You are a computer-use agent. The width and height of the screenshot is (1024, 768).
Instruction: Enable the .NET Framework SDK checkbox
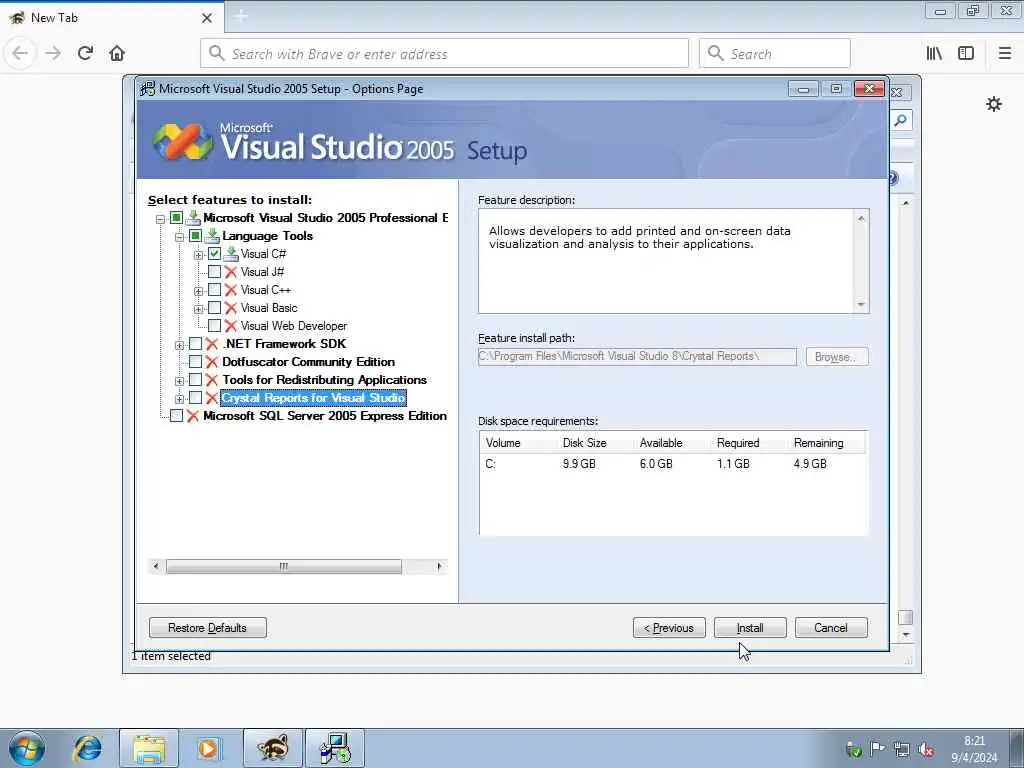pos(195,344)
